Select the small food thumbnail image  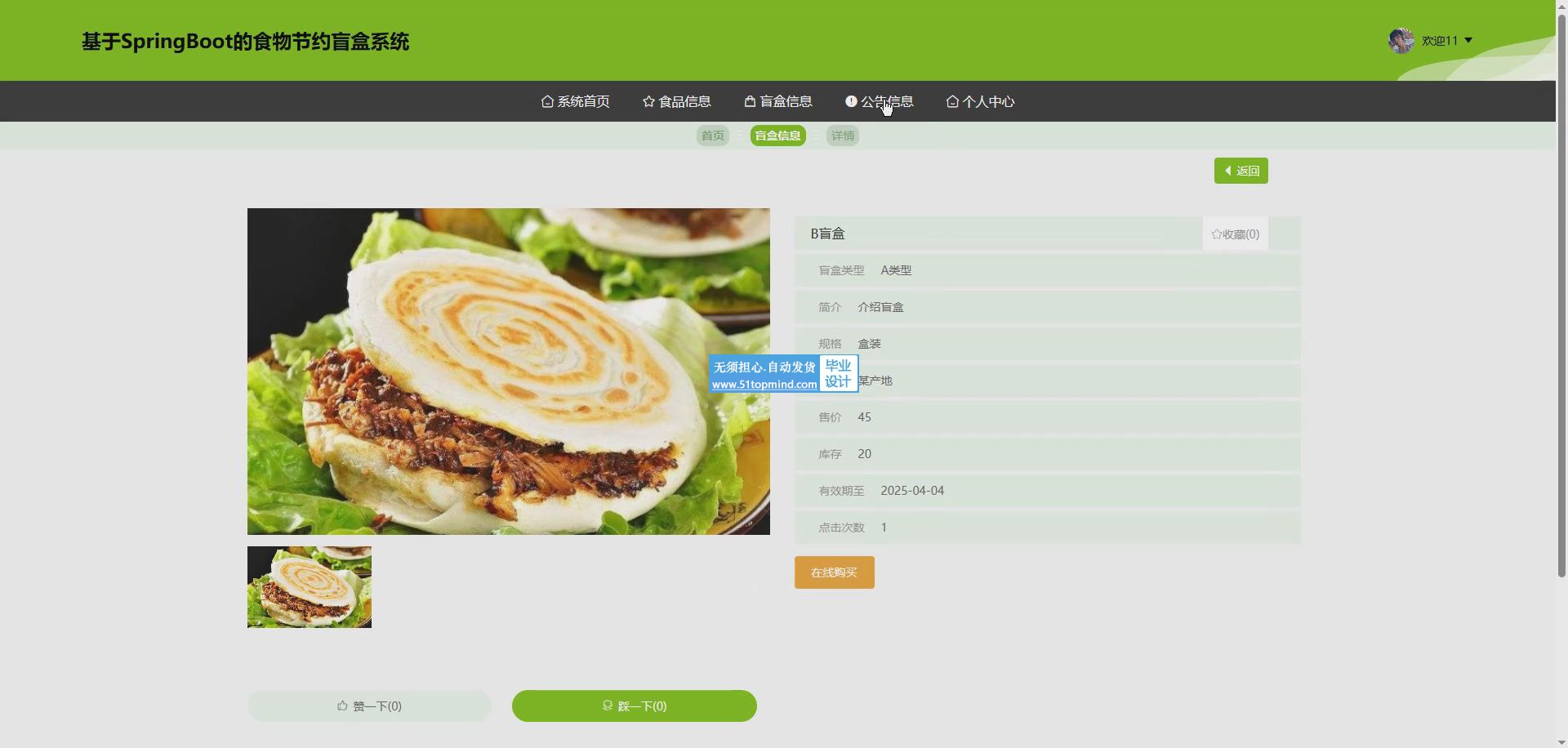(x=309, y=587)
